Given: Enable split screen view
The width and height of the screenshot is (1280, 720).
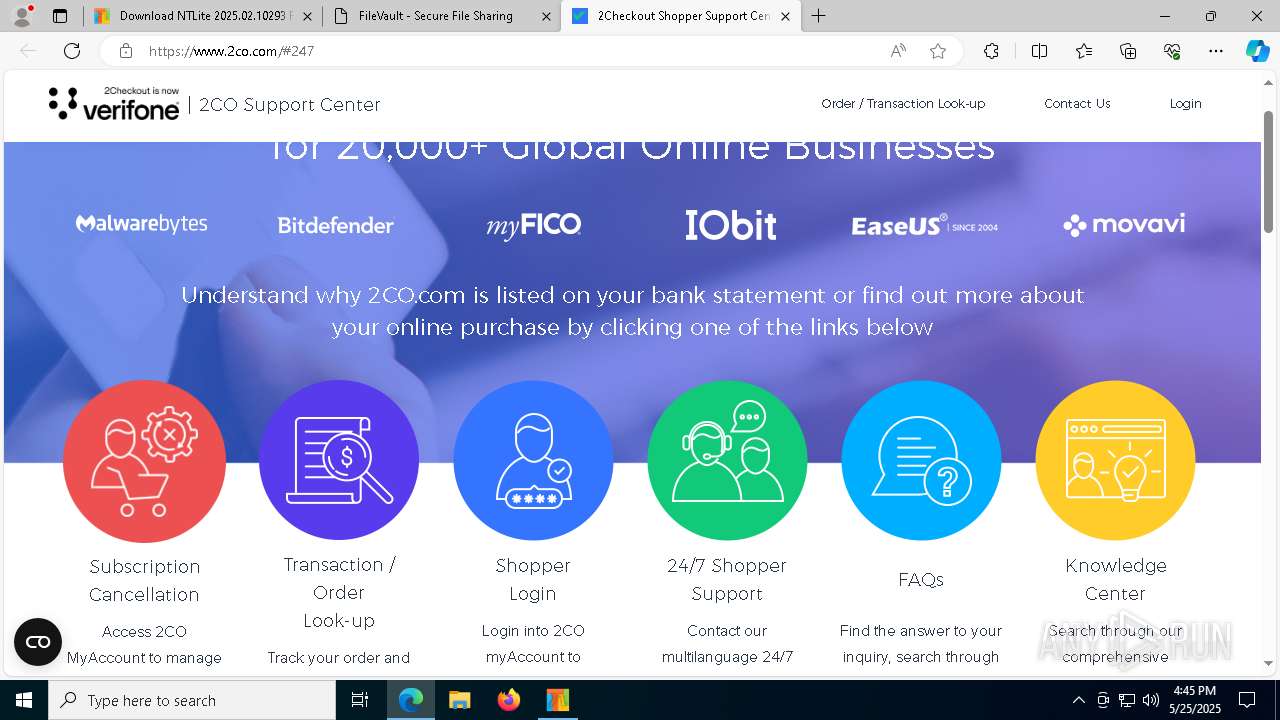Looking at the screenshot, I should coord(1039,51).
